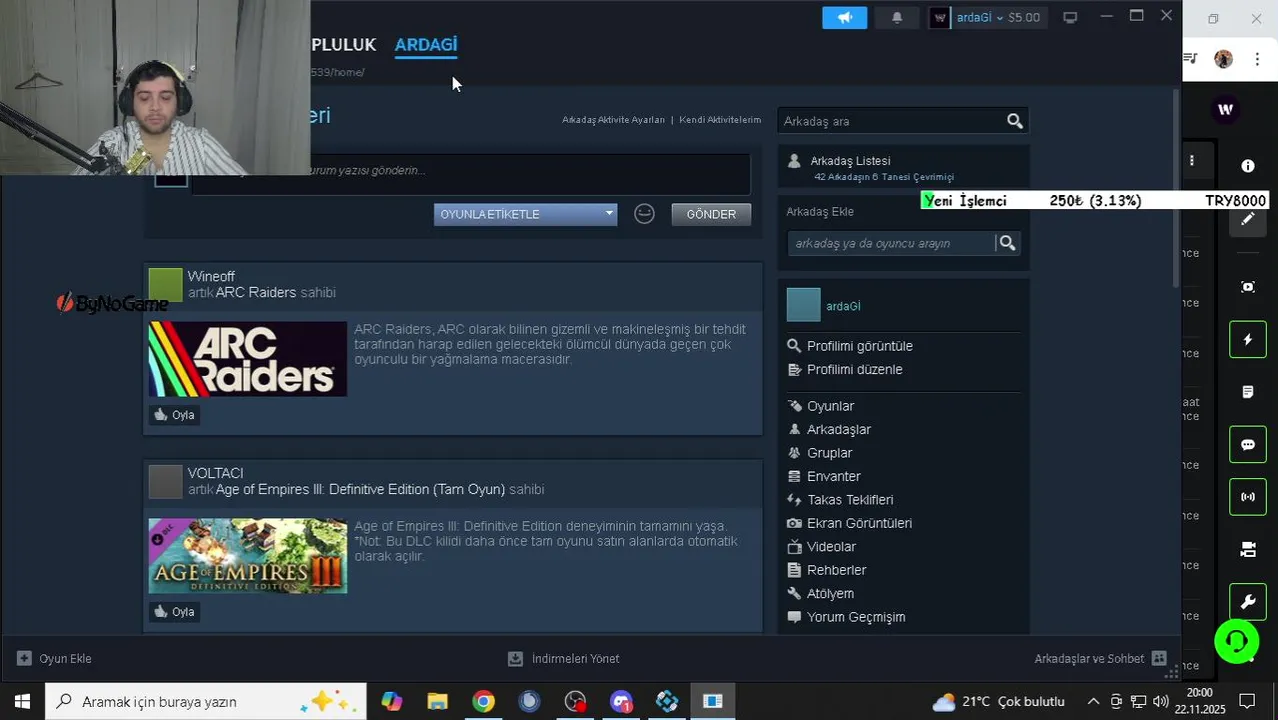Viewport: 1278px width, 720px height.
Task: Click the Windows Start button
Action: pos(22,702)
